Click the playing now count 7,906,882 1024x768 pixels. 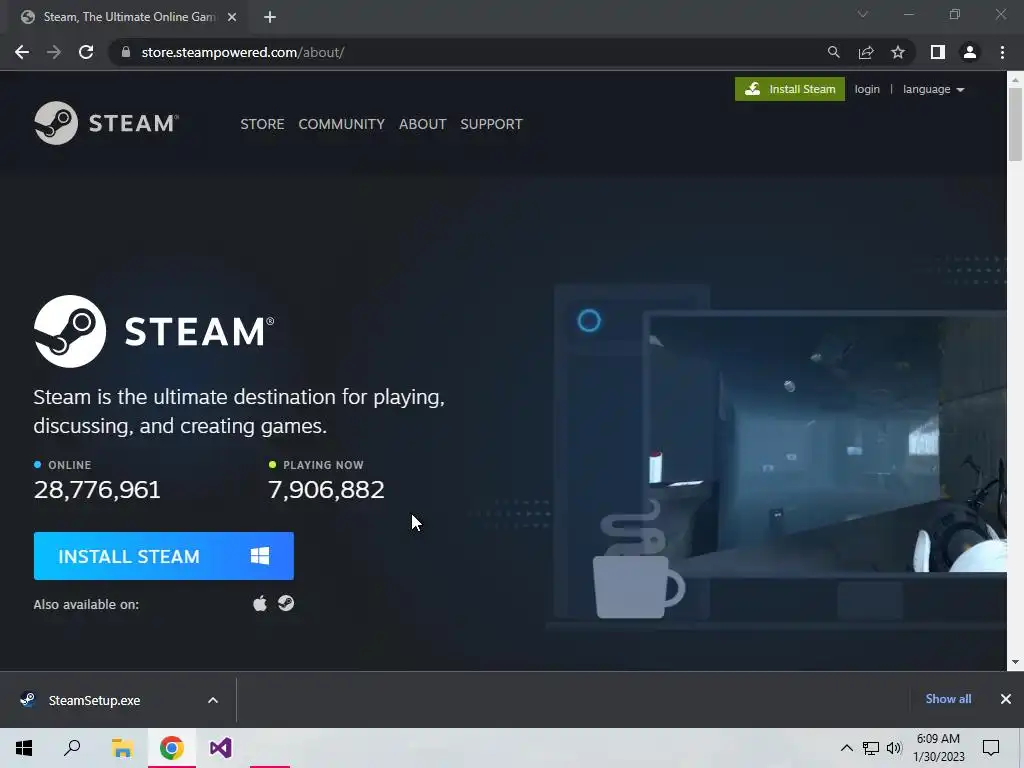[327, 490]
